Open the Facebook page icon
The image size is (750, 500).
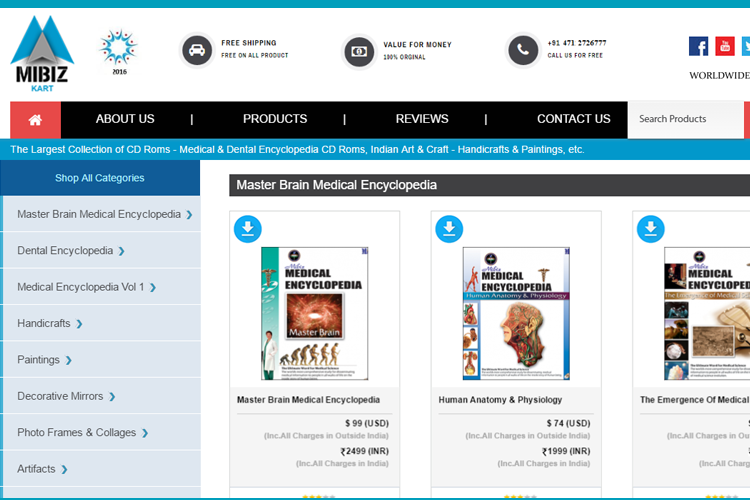[698, 46]
